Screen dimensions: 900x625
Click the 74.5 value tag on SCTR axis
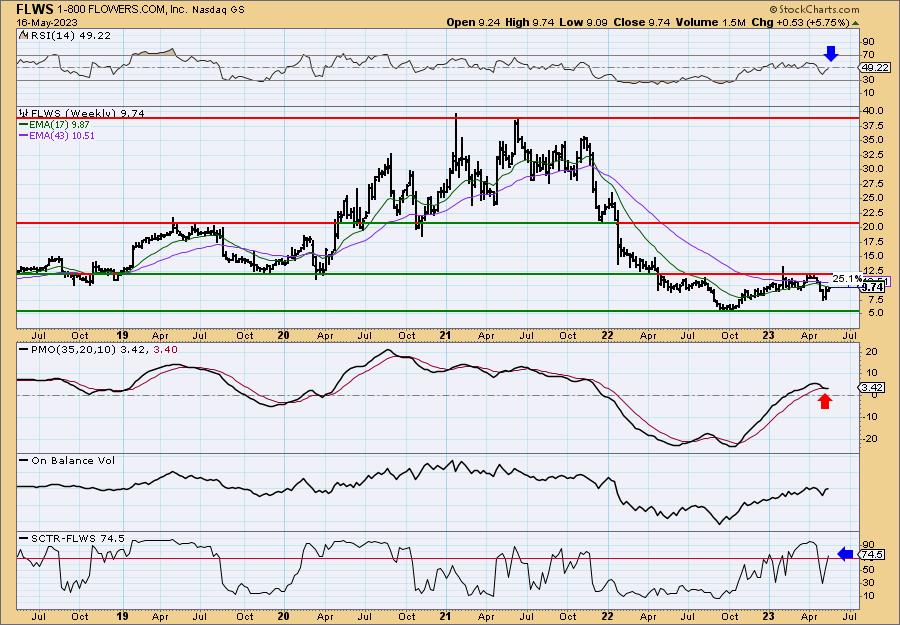coord(872,554)
